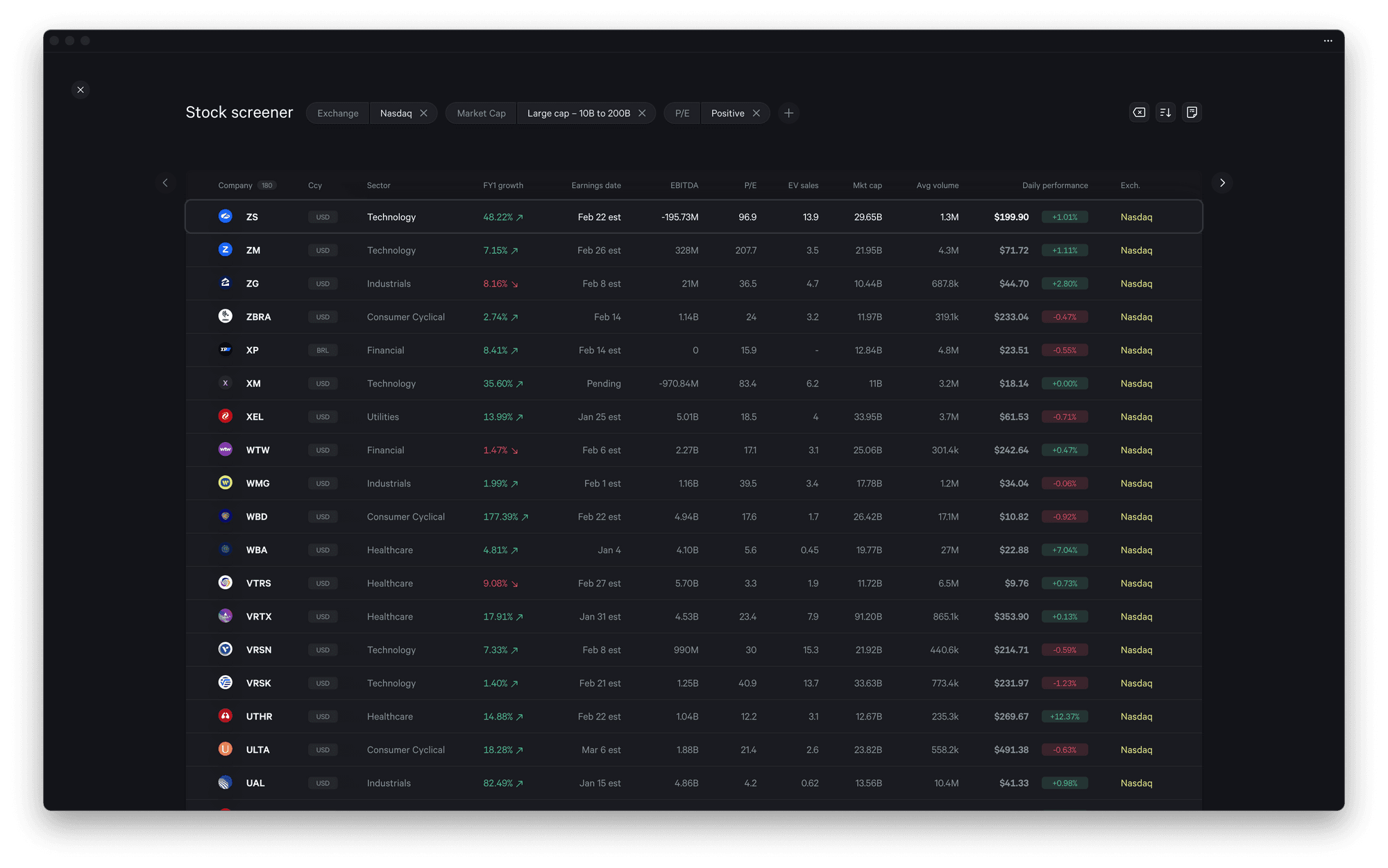Click the clear all filters backspace icon
This screenshot has height=868, width=1388.
[1139, 112]
